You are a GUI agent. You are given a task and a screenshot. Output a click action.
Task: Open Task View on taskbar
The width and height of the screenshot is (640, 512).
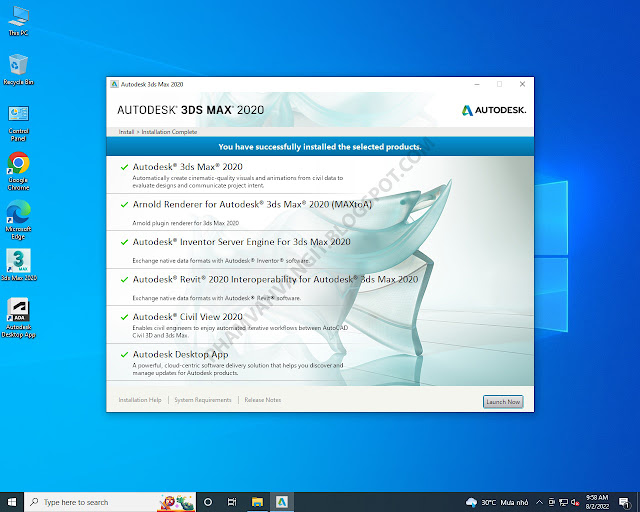tap(232, 502)
